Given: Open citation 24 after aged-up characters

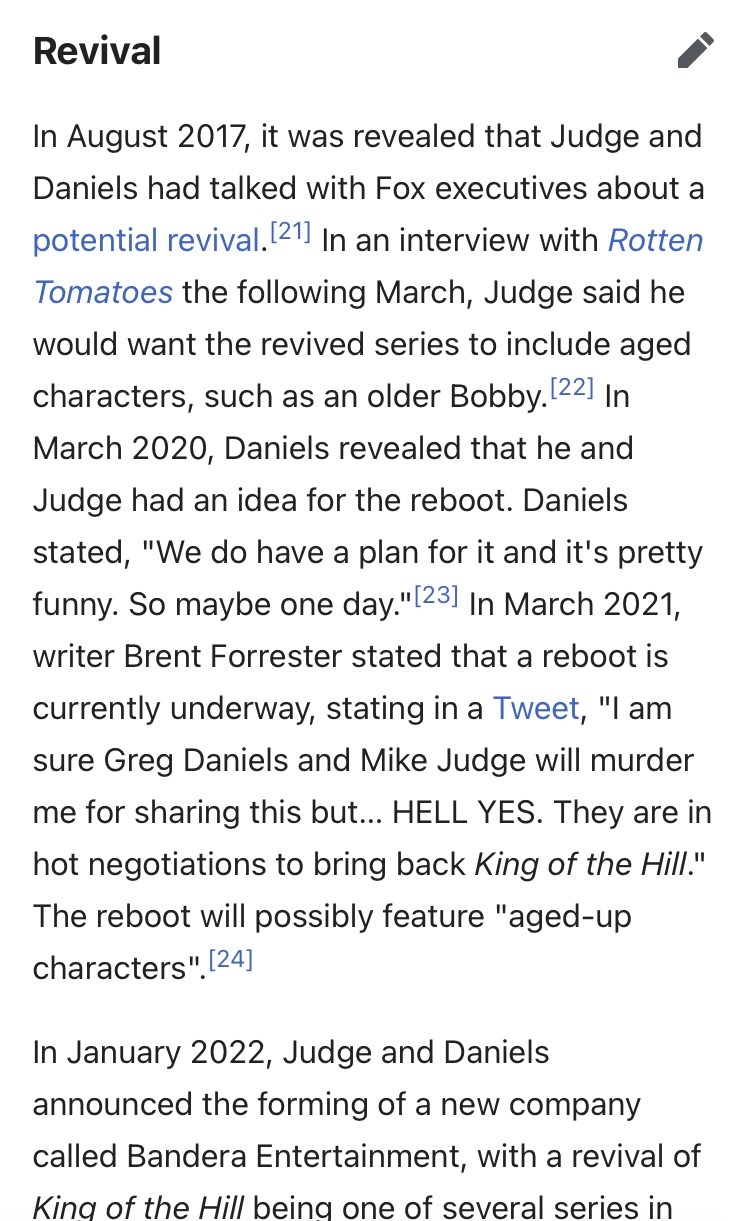Looking at the screenshot, I should click(231, 961).
